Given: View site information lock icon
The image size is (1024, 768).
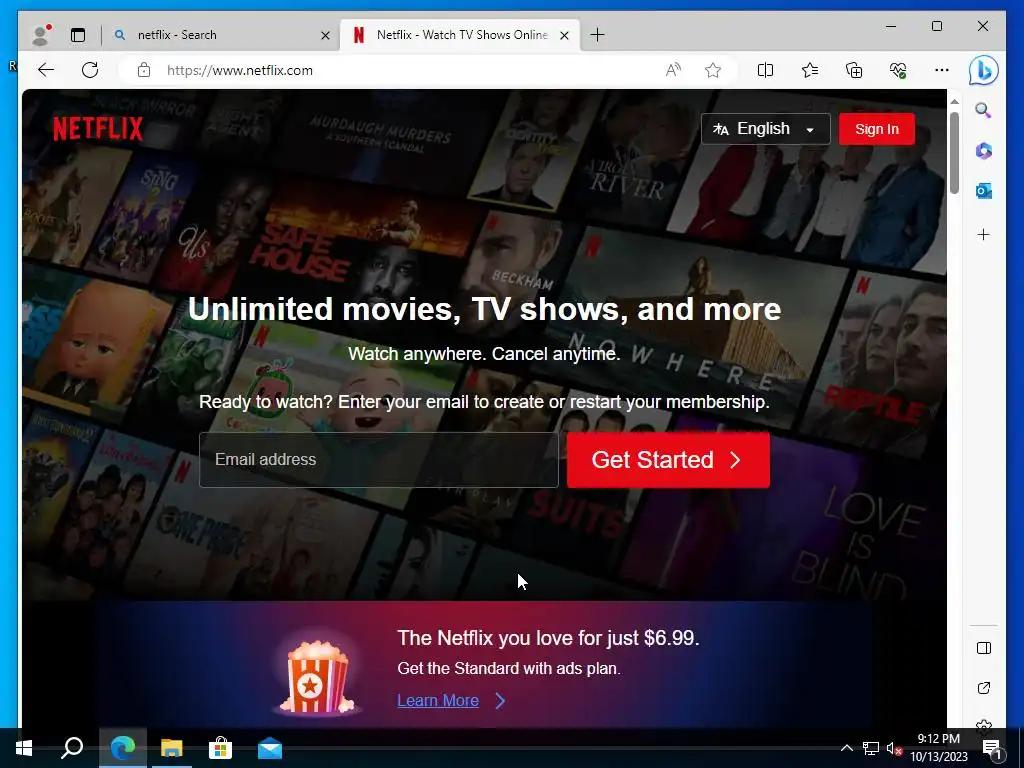Looking at the screenshot, I should [144, 71].
